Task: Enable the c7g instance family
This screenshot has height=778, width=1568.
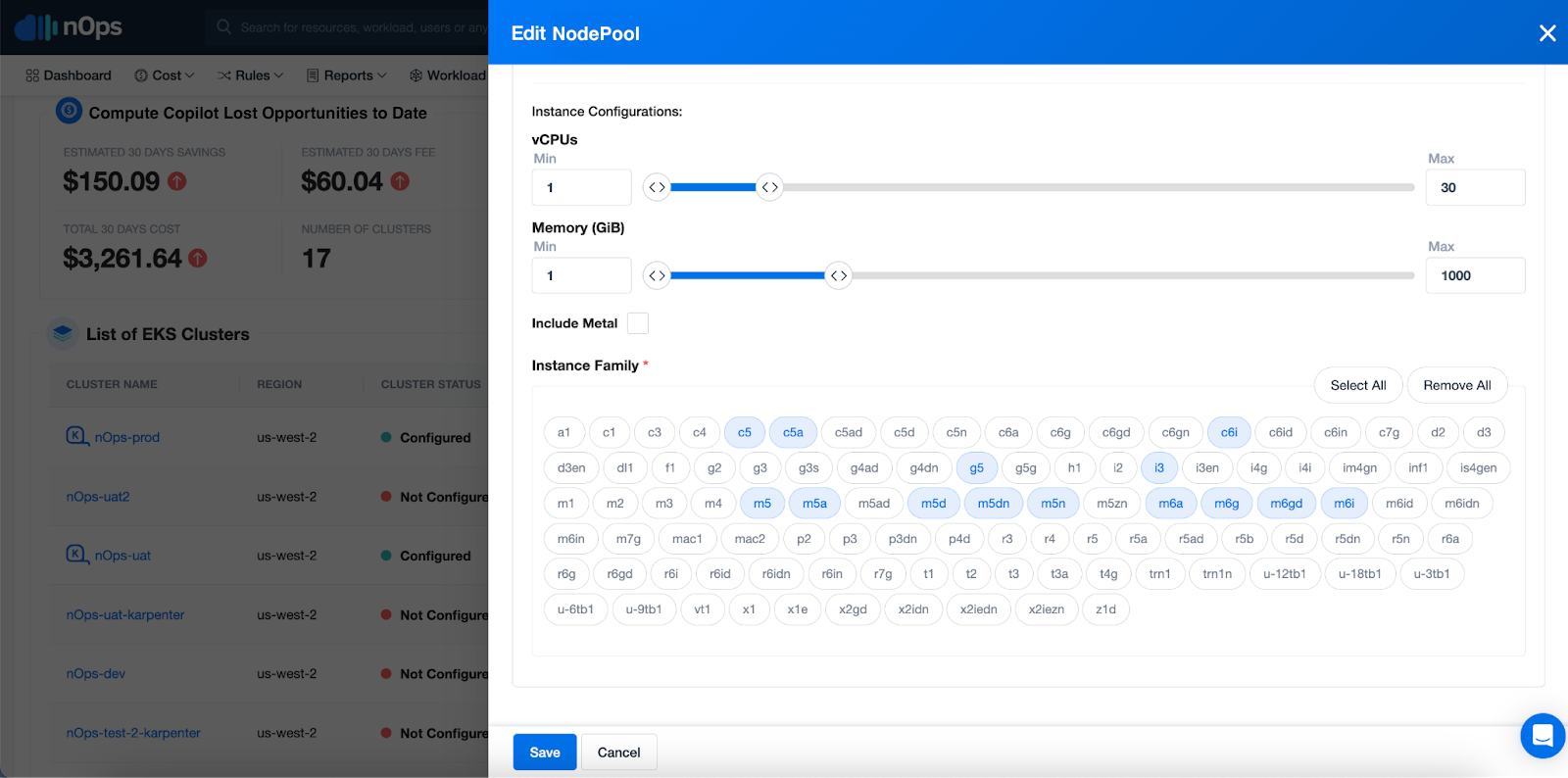Action: pos(1389,432)
